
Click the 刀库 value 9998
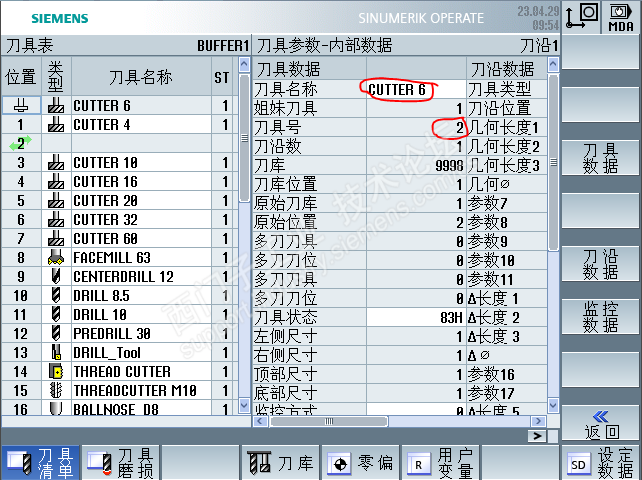click(x=449, y=165)
